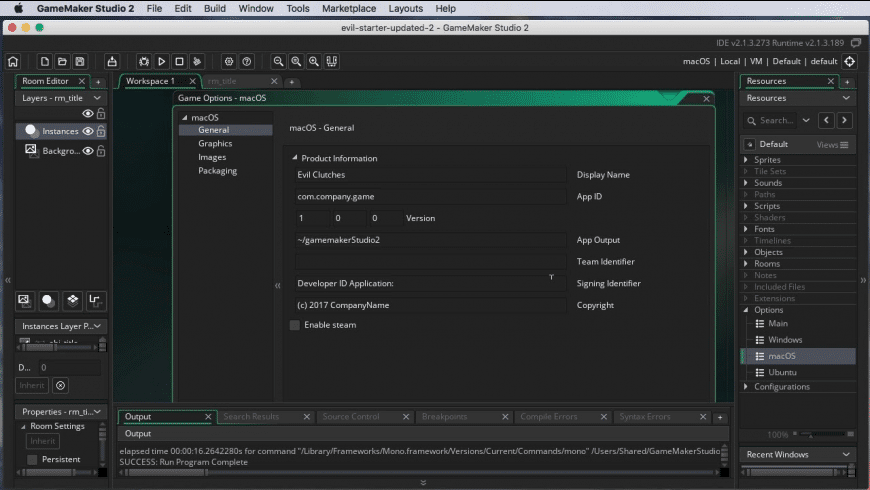Save the project with the disk icon
The width and height of the screenshot is (870, 490).
pos(80,62)
